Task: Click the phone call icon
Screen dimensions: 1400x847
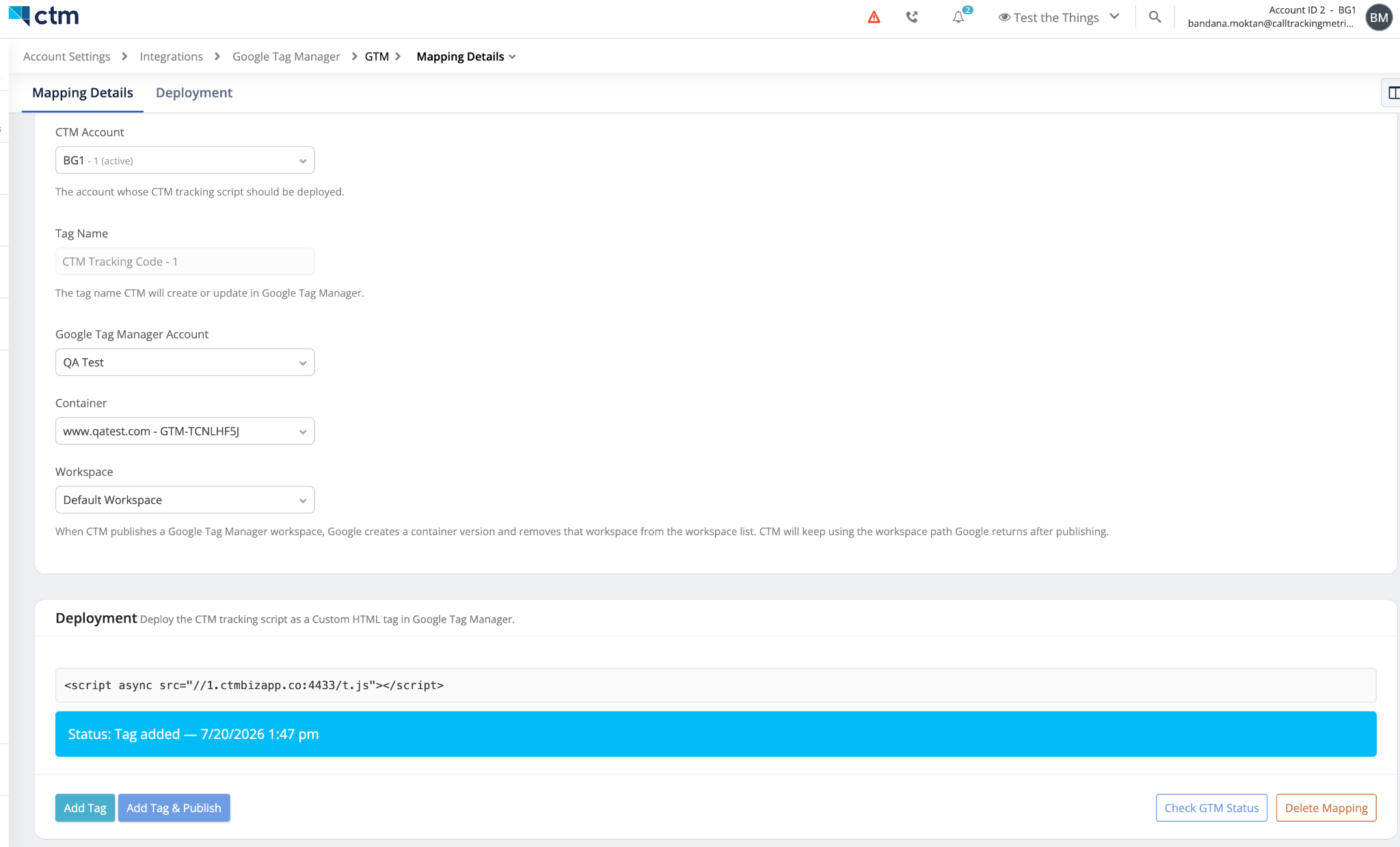Action: (912, 17)
